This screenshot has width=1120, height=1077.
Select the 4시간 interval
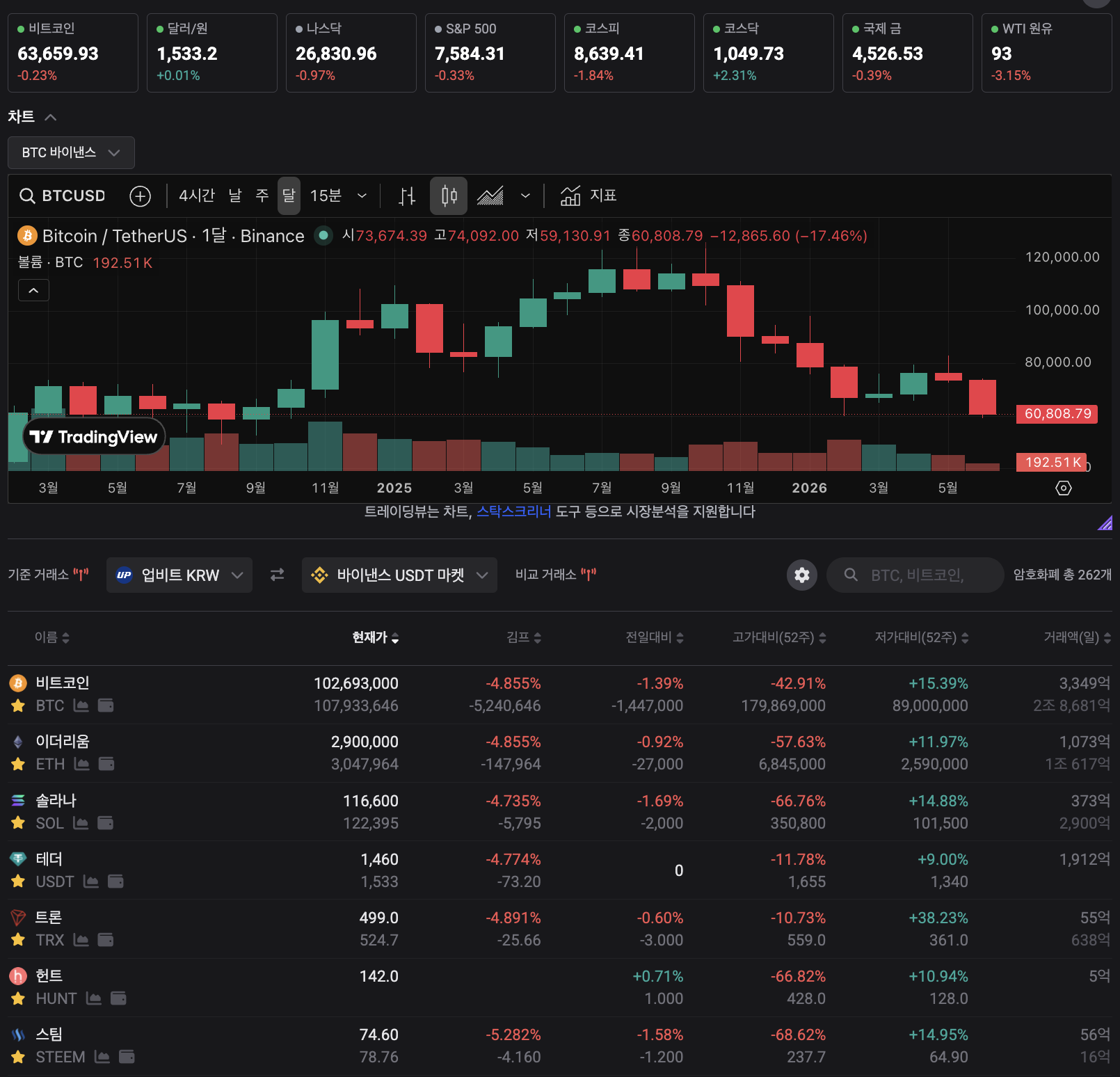tap(197, 196)
